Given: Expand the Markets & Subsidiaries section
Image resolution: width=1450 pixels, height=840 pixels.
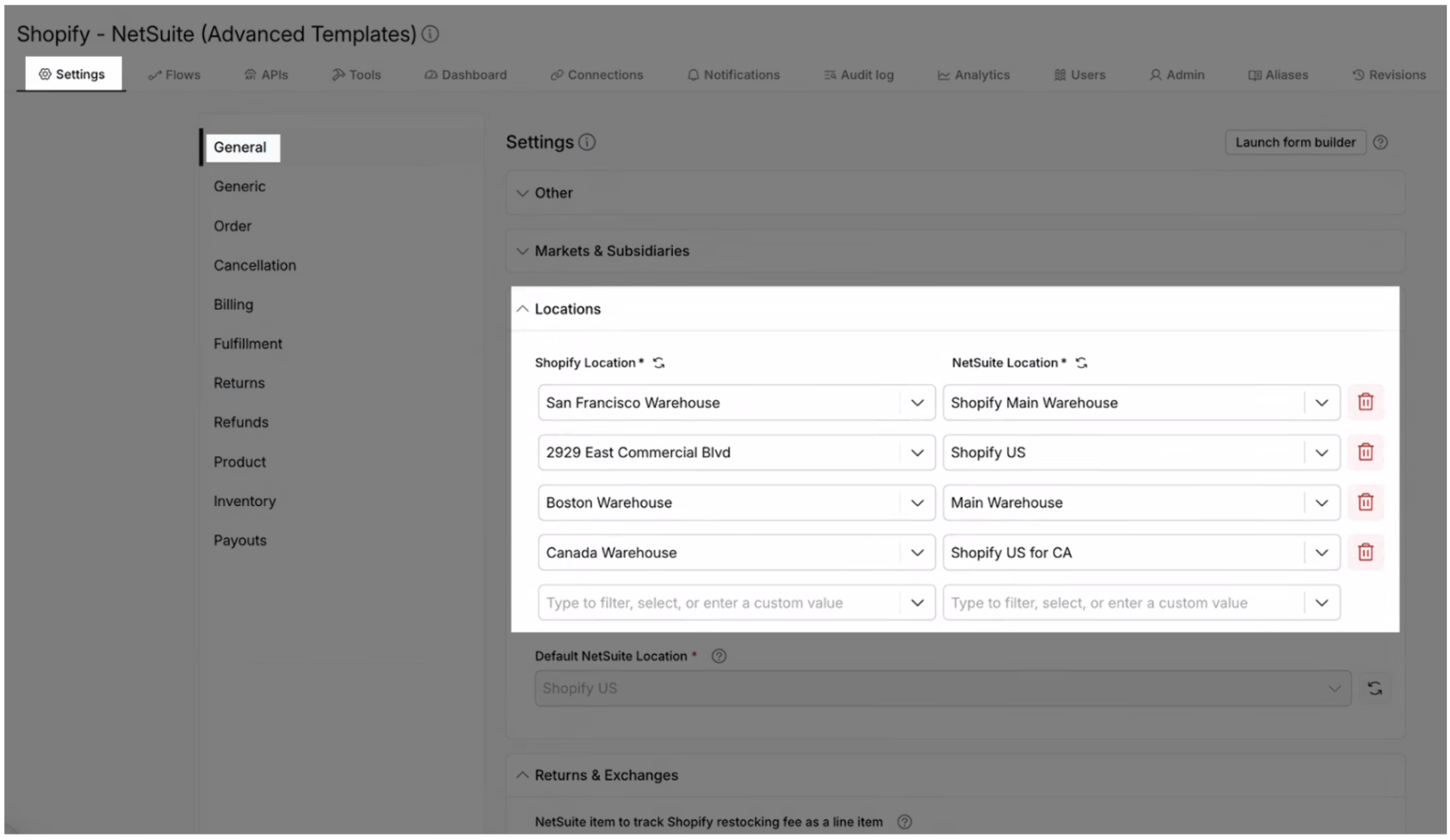Looking at the screenshot, I should click(955, 251).
